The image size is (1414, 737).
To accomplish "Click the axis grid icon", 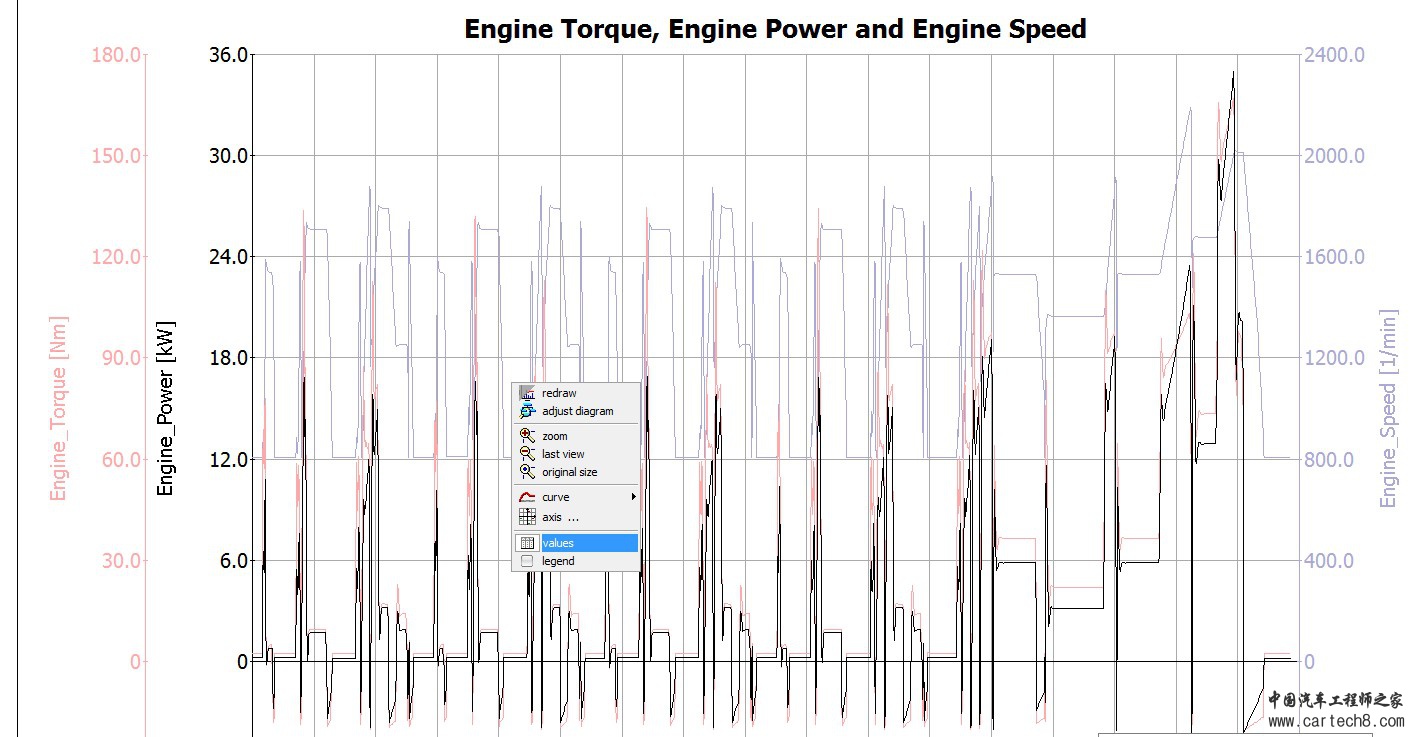I will click(527, 517).
